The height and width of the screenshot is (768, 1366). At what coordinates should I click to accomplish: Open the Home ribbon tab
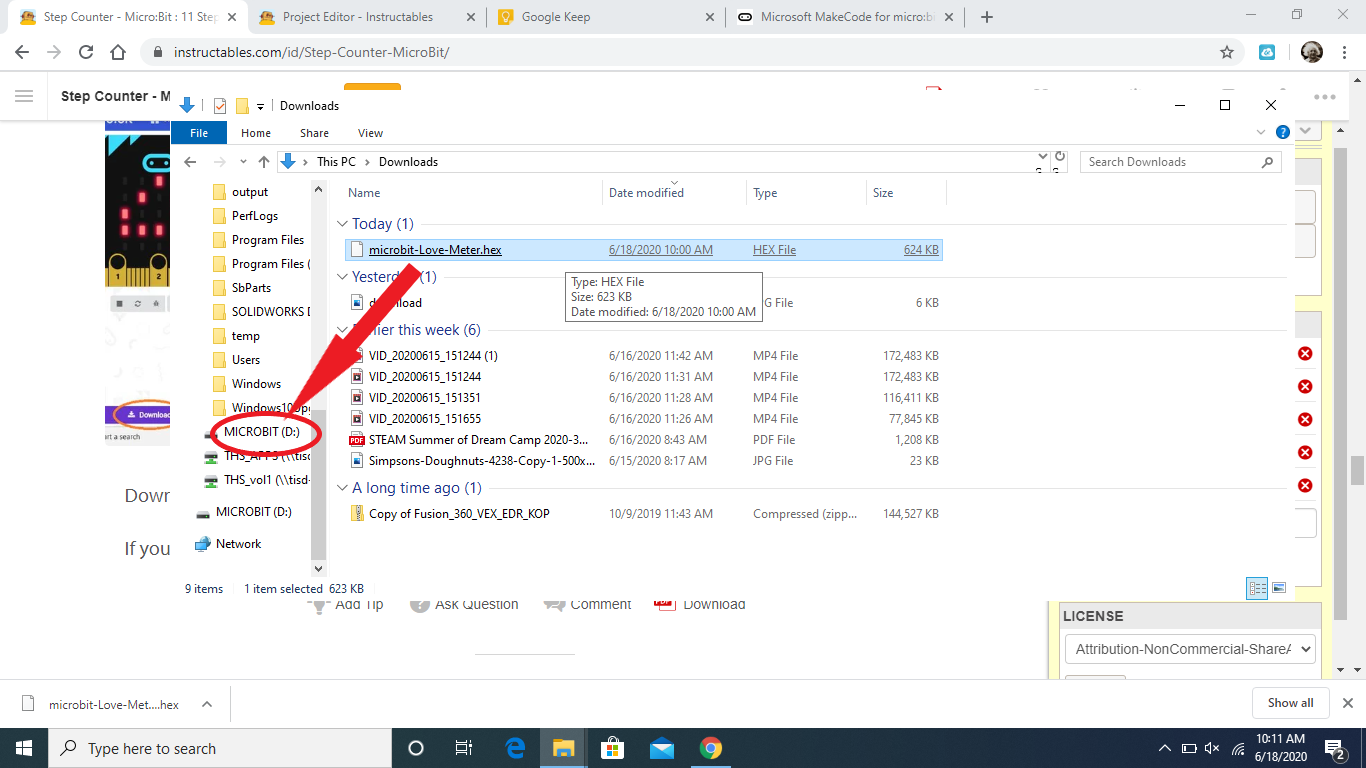[x=256, y=133]
